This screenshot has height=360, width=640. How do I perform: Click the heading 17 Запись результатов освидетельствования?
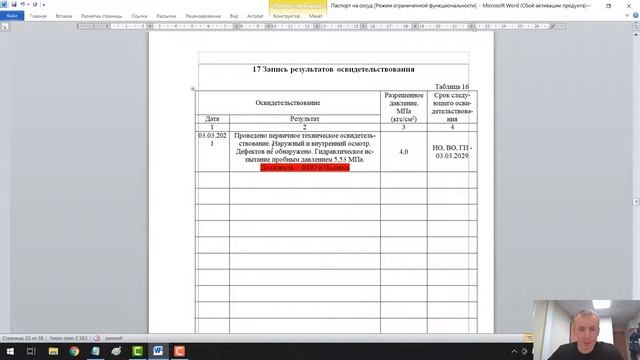333,69
